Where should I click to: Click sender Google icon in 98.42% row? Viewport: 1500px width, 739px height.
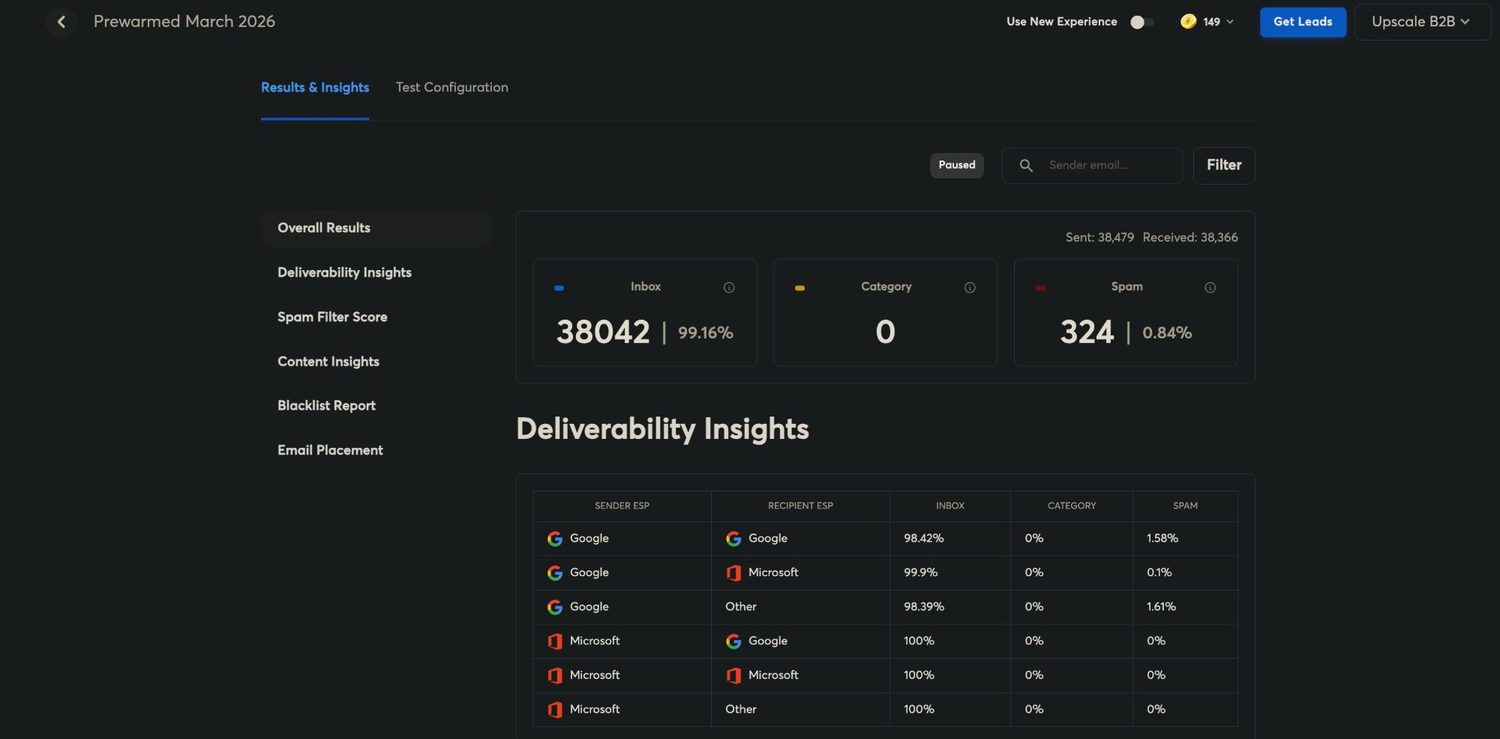[555, 539]
